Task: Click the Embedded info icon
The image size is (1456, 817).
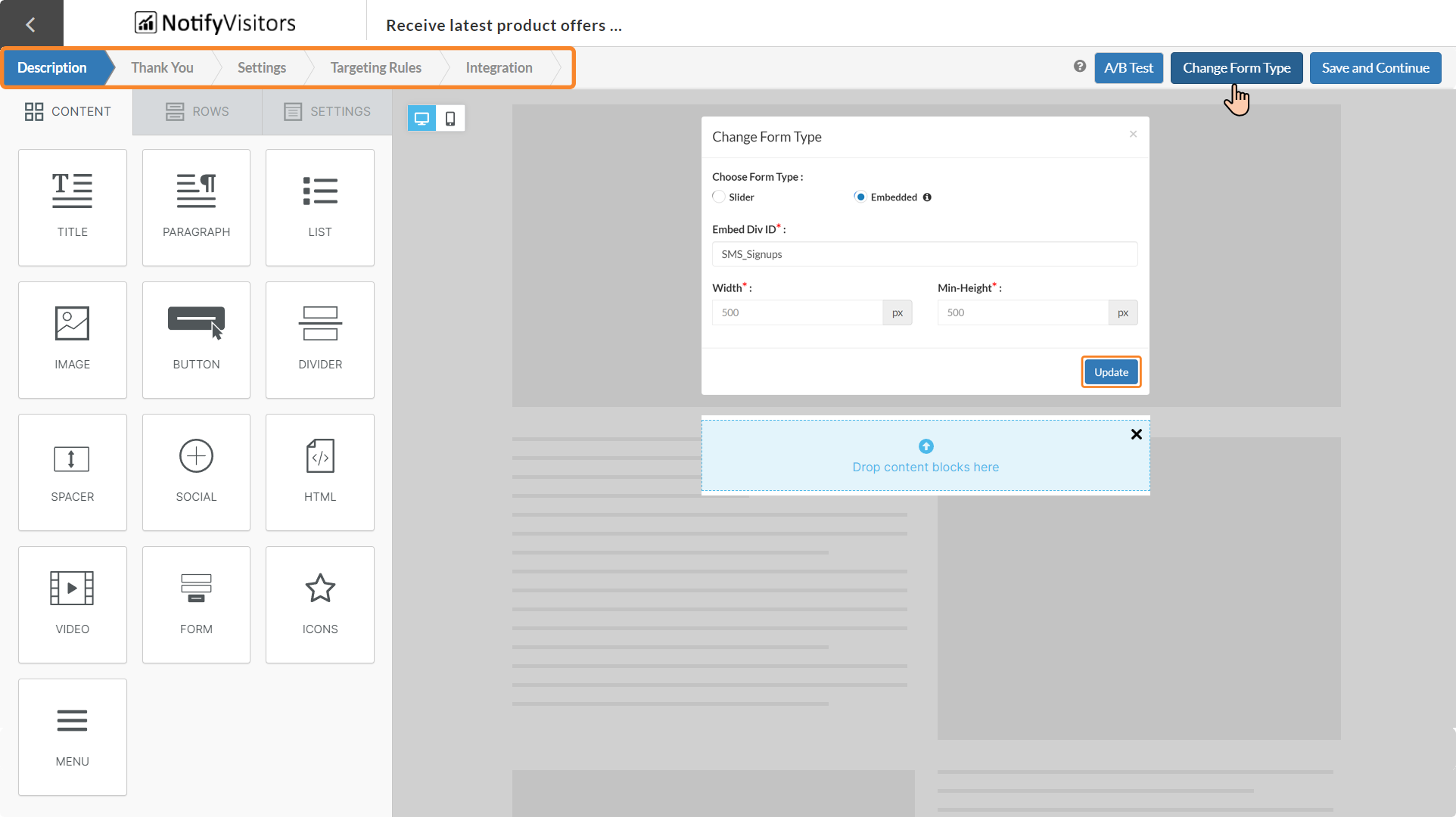Action: click(x=927, y=197)
